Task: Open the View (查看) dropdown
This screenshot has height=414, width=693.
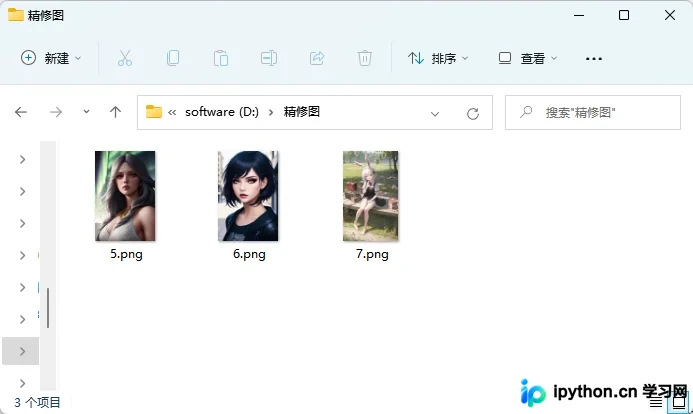Action: tap(528, 58)
